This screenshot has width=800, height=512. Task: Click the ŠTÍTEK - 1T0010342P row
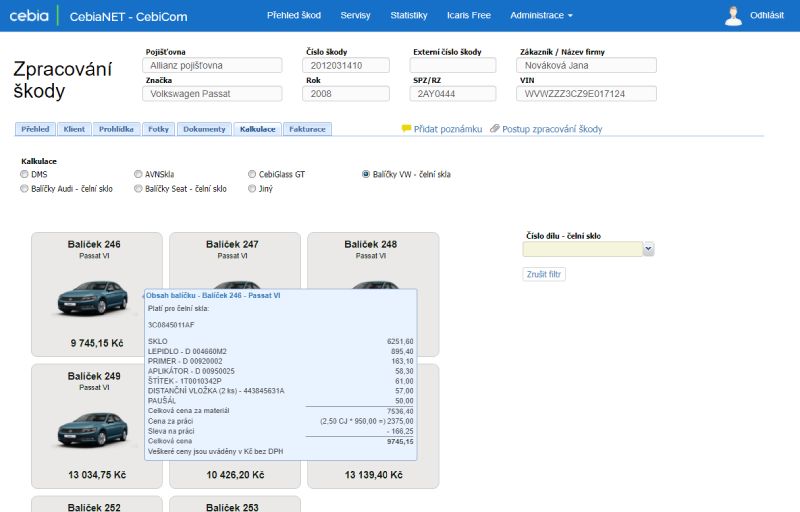click(281, 381)
